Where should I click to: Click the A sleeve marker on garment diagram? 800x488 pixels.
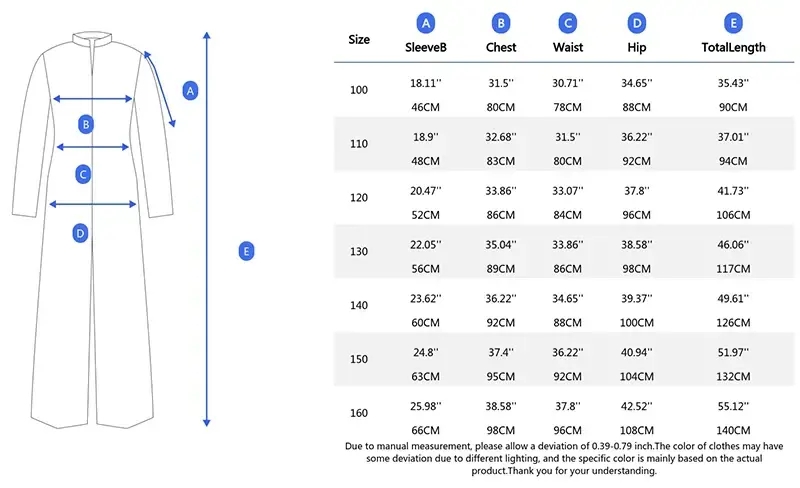tap(190, 90)
